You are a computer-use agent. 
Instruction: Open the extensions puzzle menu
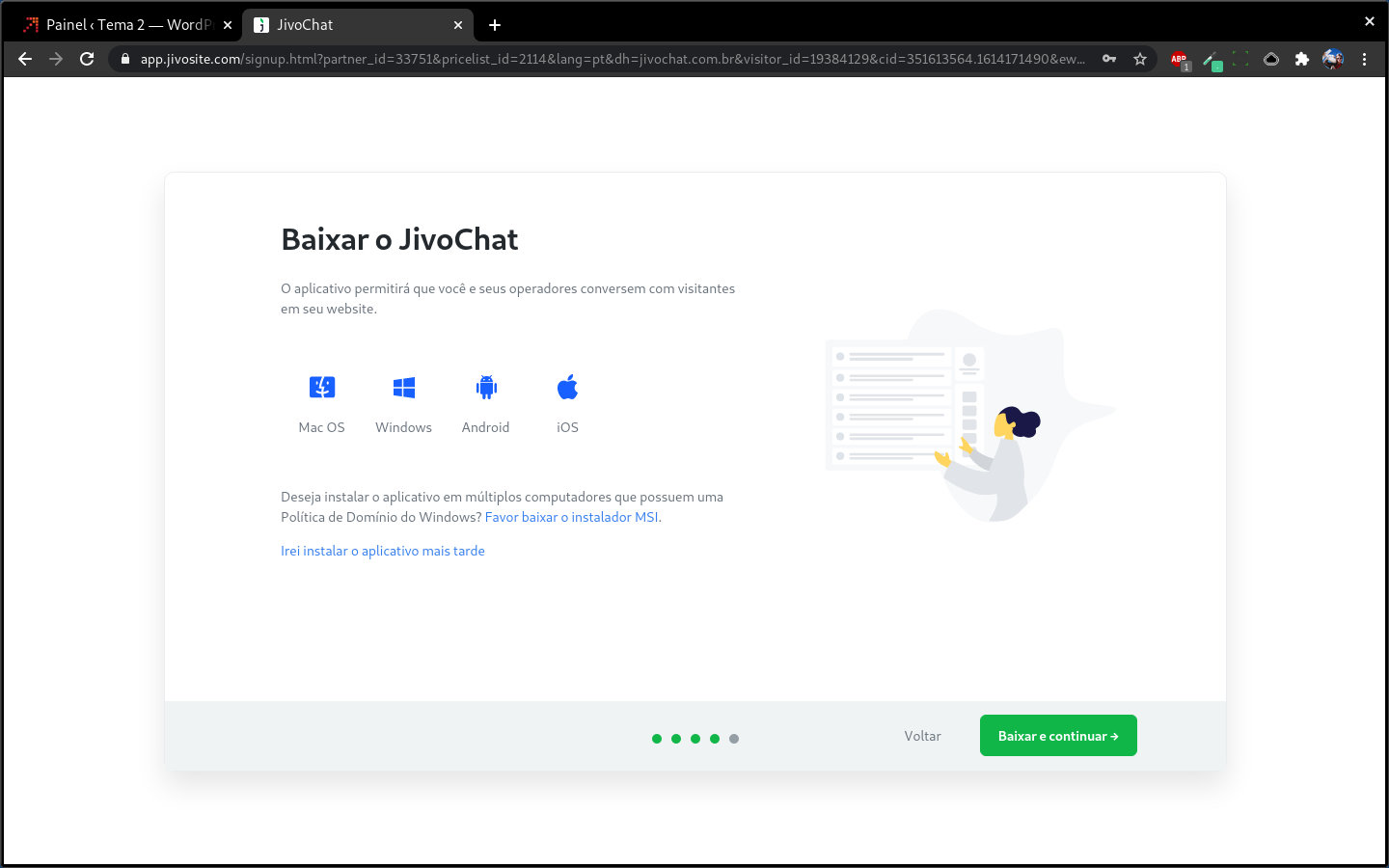pos(1302,59)
